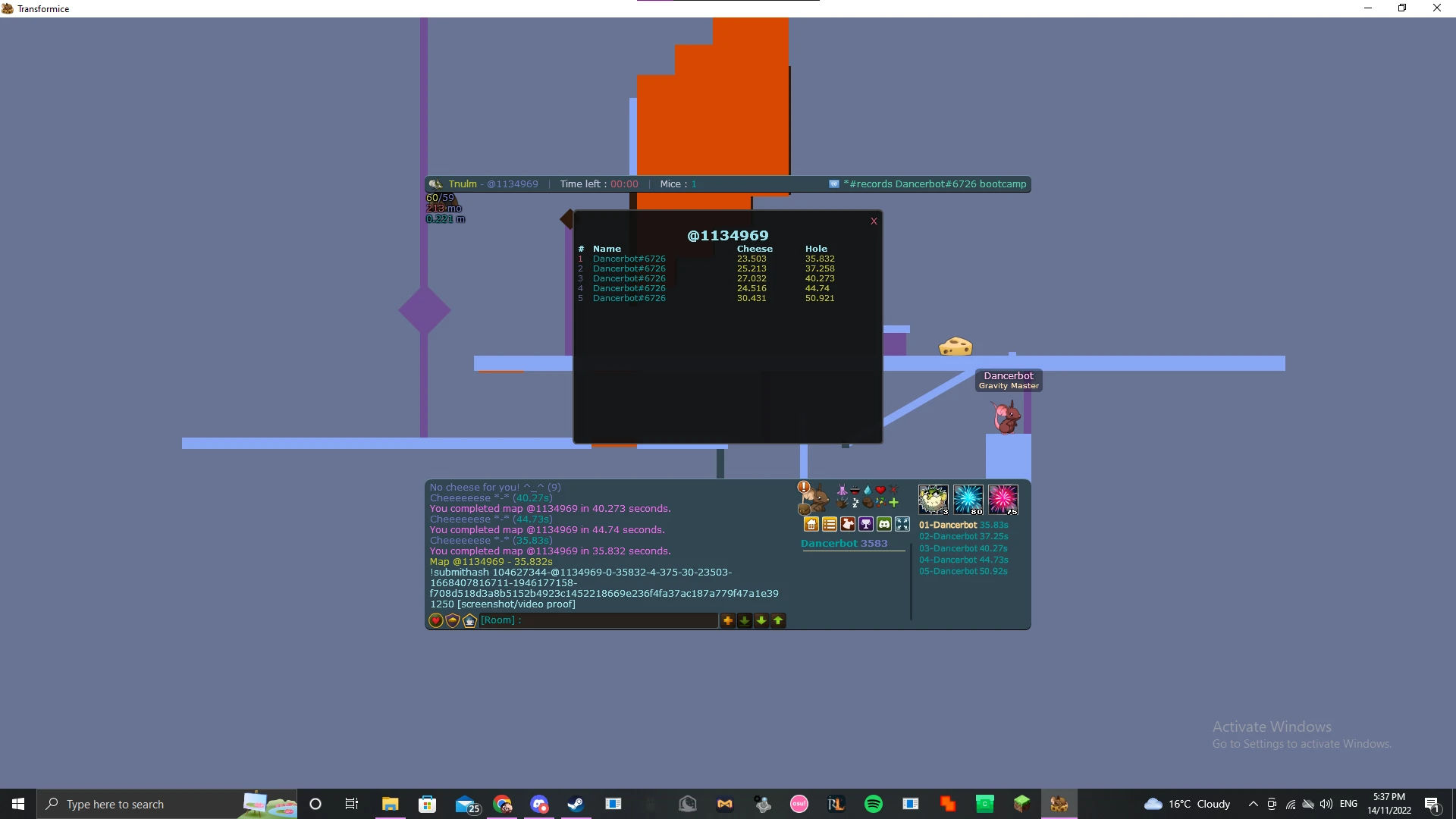Click the taskbar search box

pyautogui.click(x=167, y=804)
